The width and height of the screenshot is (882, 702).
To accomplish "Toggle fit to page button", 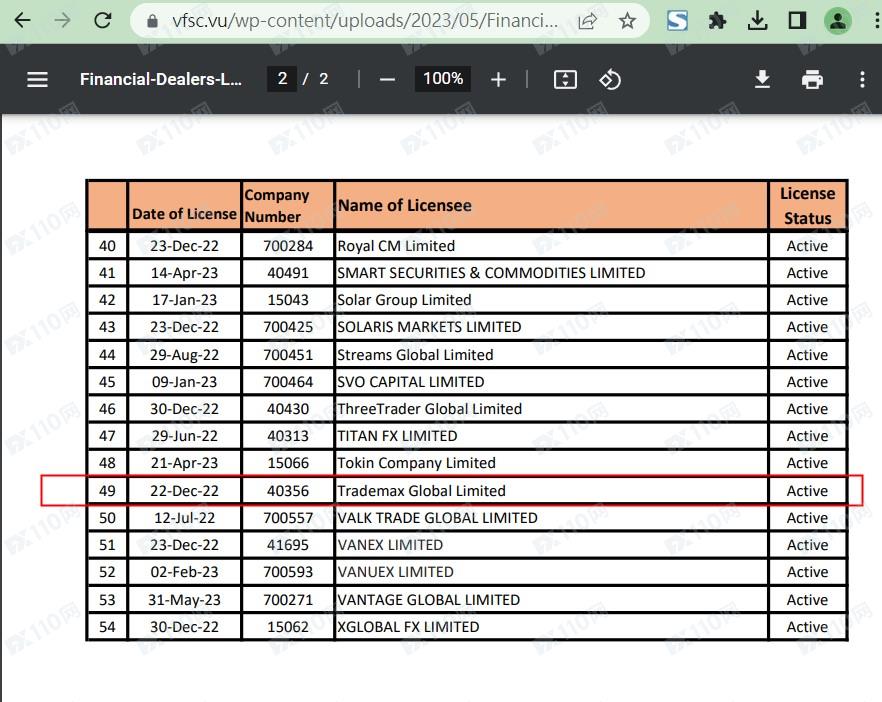I will 565,80.
